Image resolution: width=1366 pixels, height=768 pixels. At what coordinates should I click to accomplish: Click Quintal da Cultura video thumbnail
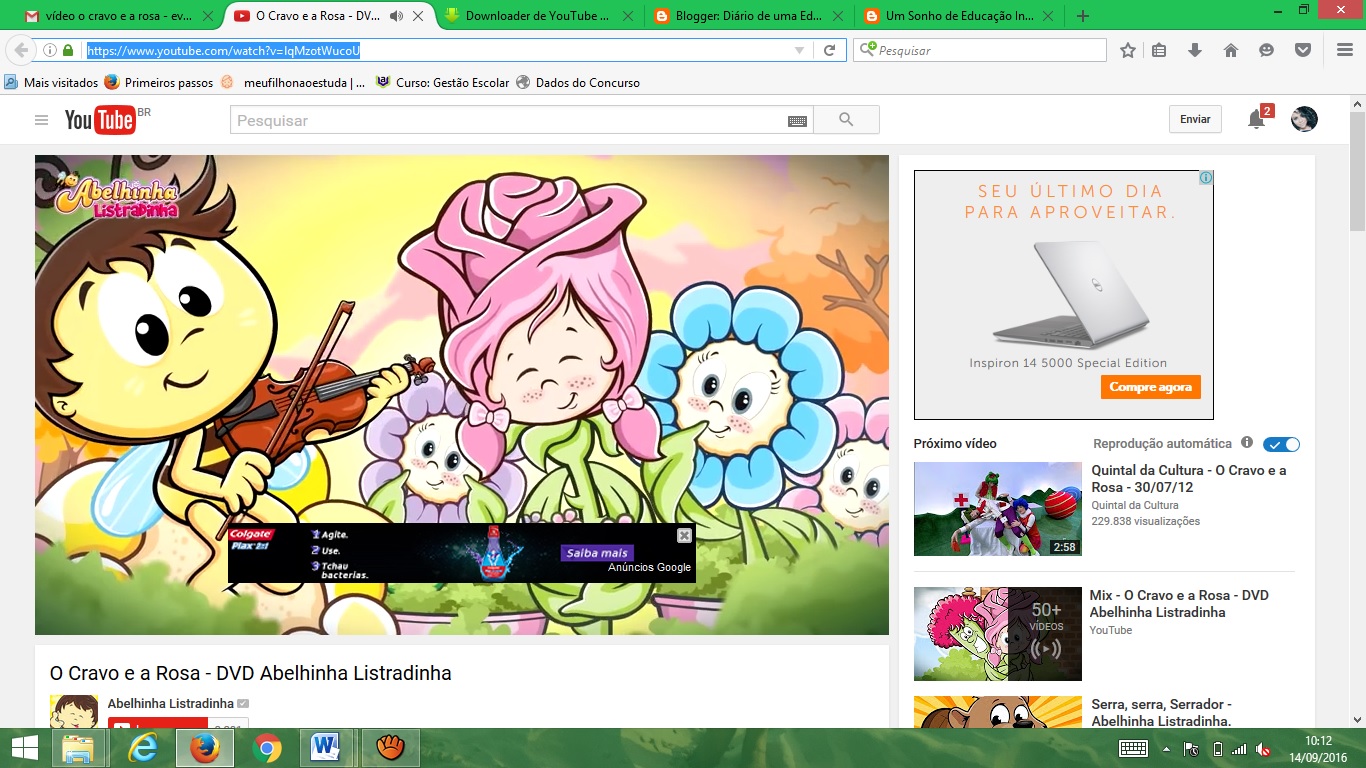coord(998,509)
